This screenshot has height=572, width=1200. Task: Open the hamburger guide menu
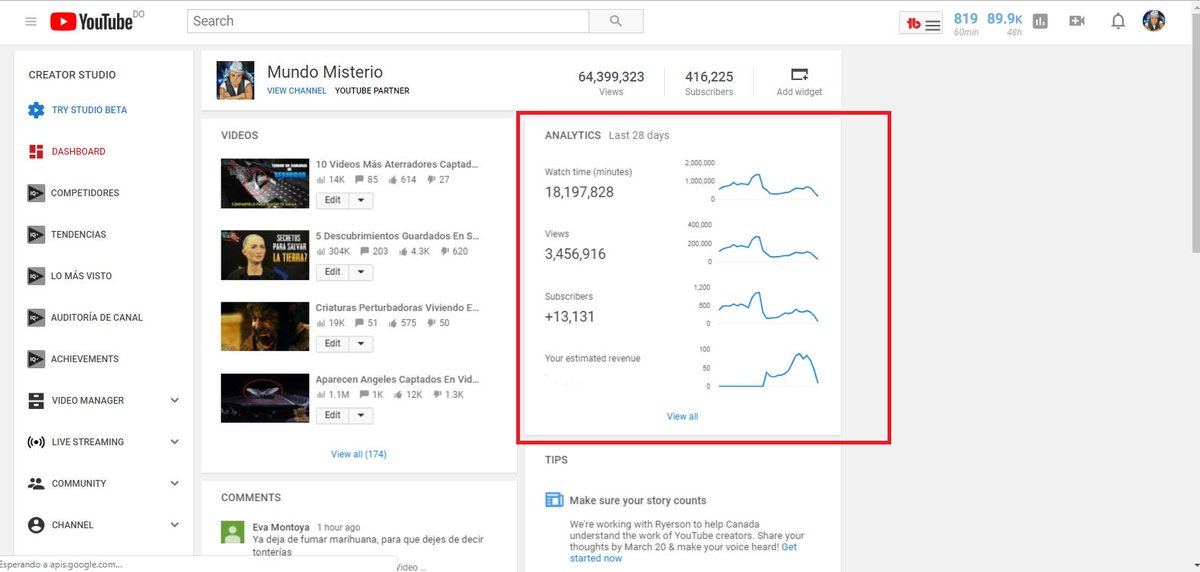(31, 21)
